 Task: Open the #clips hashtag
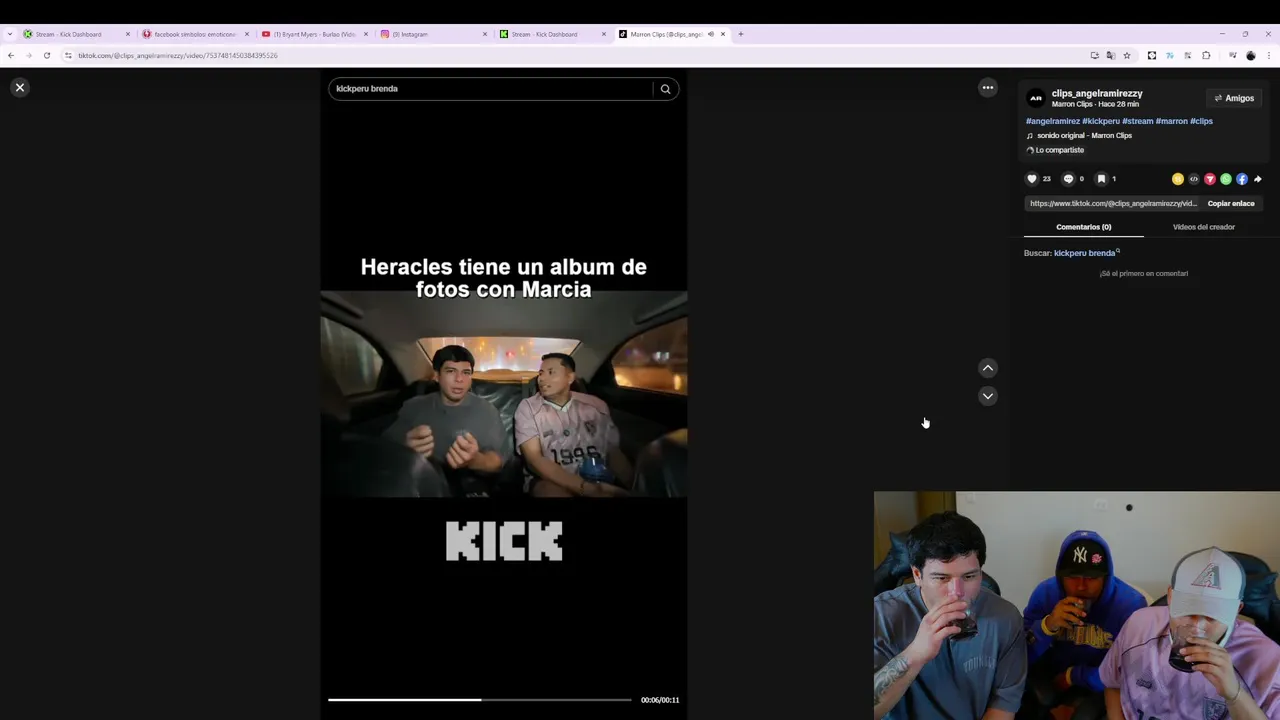[x=1201, y=121]
